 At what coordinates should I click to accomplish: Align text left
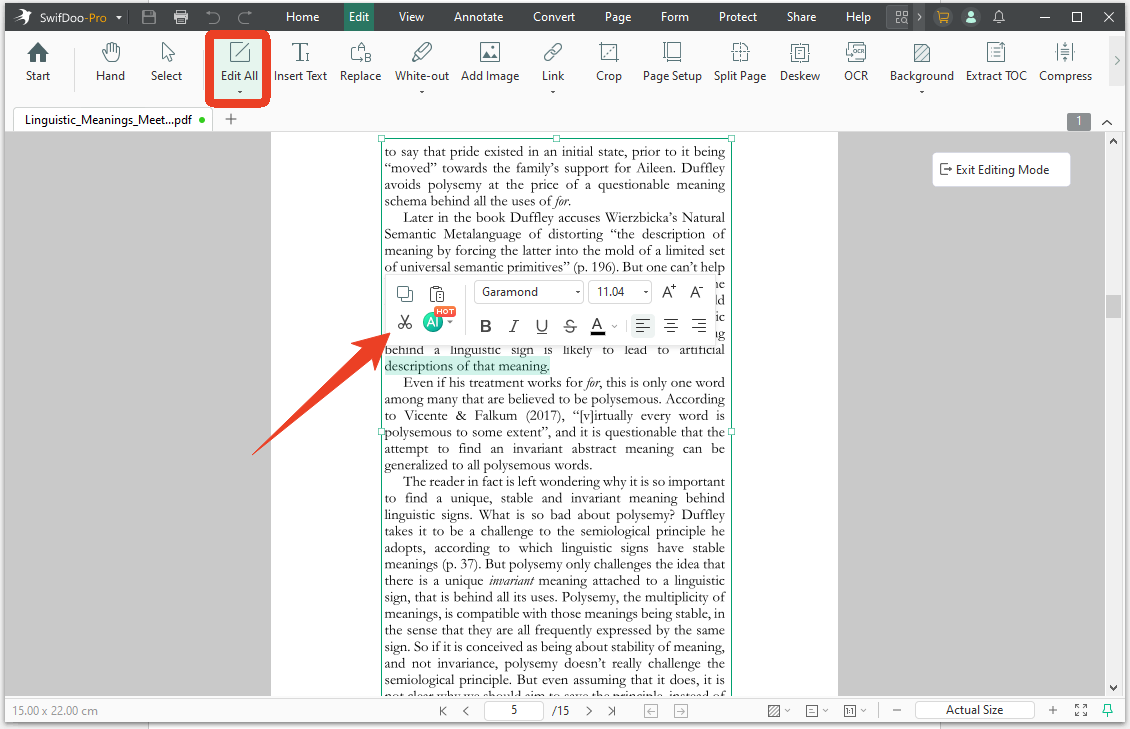click(643, 326)
